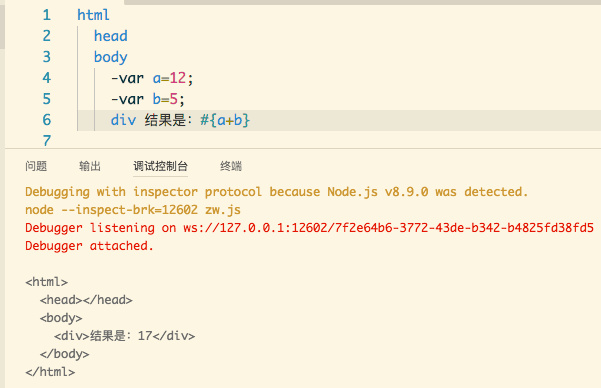Click the node --inspect-brk command line

[x=133, y=210]
